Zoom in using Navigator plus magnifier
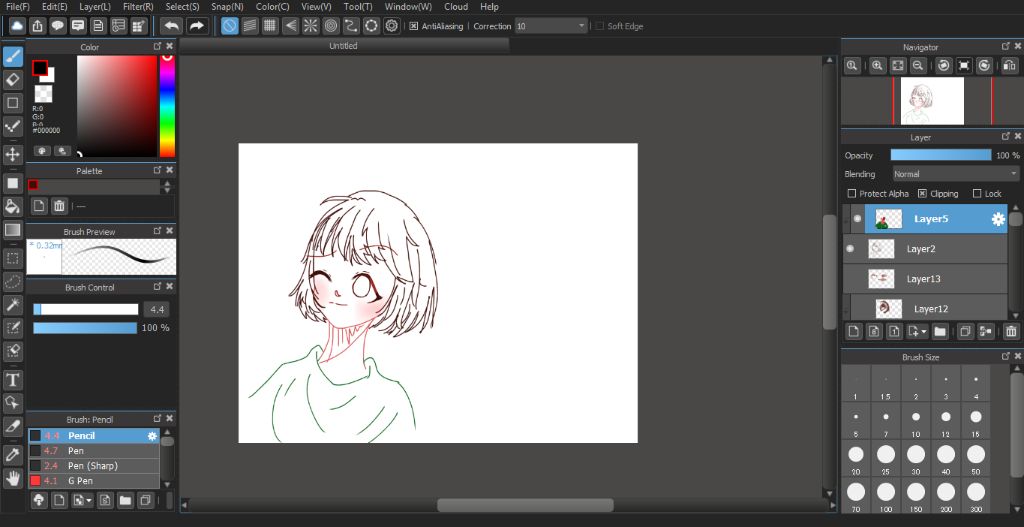The height and width of the screenshot is (527, 1024). pos(877,65)
